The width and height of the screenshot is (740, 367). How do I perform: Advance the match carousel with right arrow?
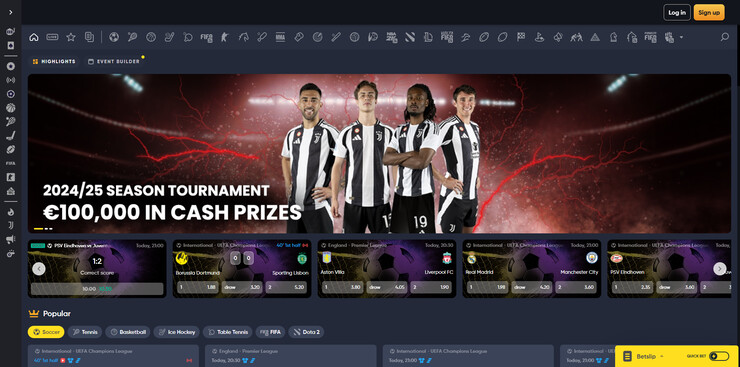click(x=720, y=269)
